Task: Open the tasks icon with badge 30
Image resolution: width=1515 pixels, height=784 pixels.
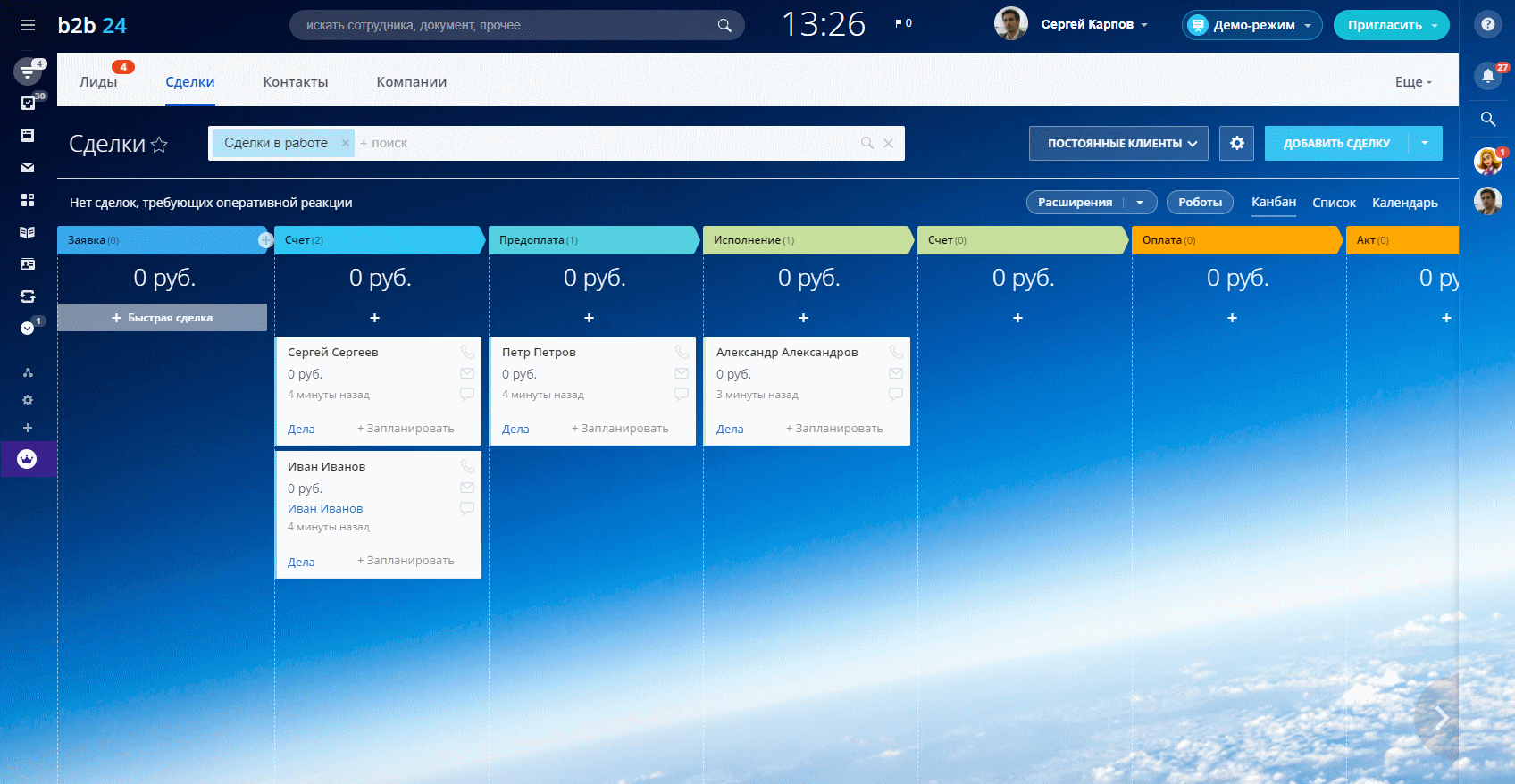Action: pyautogui.click(x=28, y=103)
